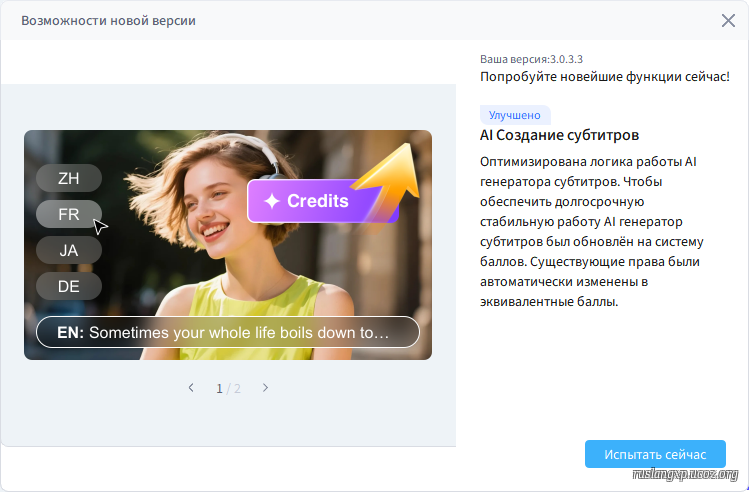
Task: Select the ZH language pill
Action: point(69,178)
